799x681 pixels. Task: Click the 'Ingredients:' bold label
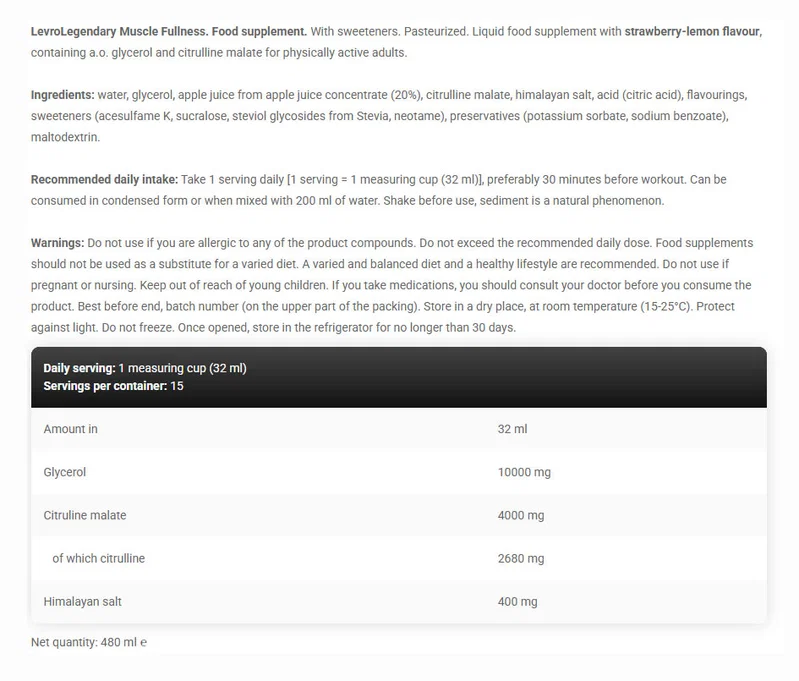coord(63,95)
